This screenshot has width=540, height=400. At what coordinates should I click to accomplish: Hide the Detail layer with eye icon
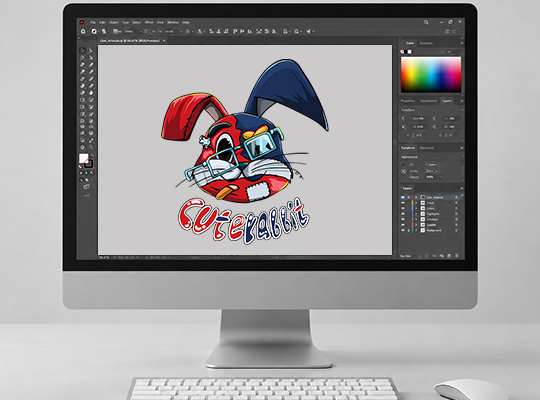click(403, 203)
